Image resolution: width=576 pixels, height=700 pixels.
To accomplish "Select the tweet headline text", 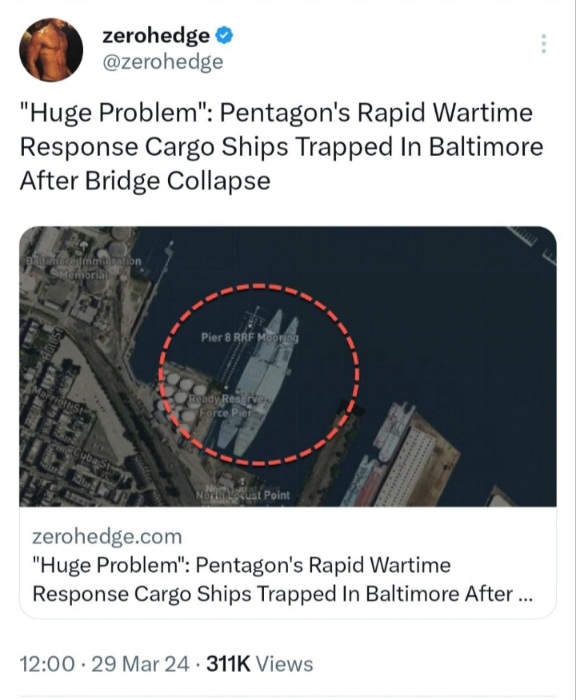I will (281, 146).
